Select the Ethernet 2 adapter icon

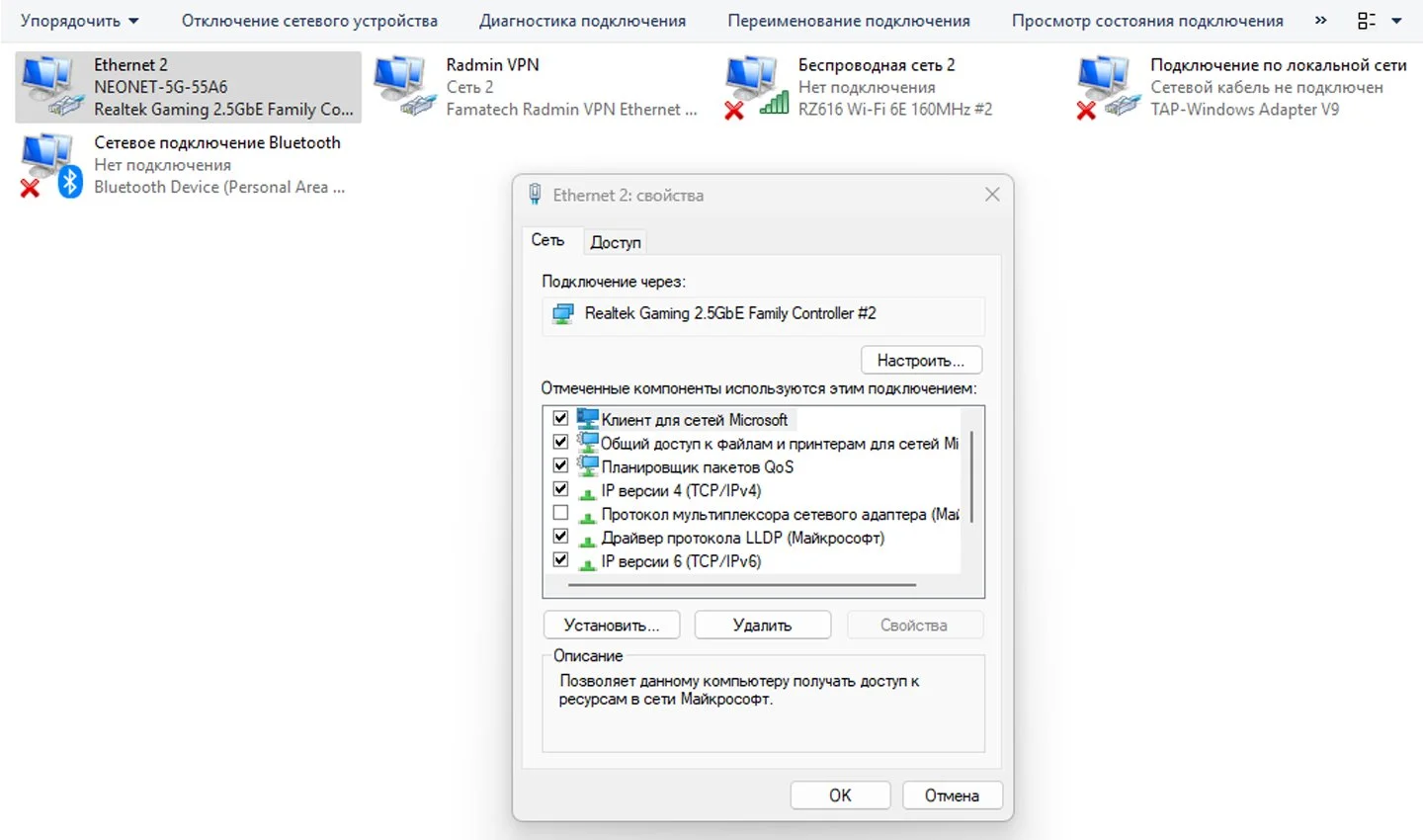click(51, 87)
